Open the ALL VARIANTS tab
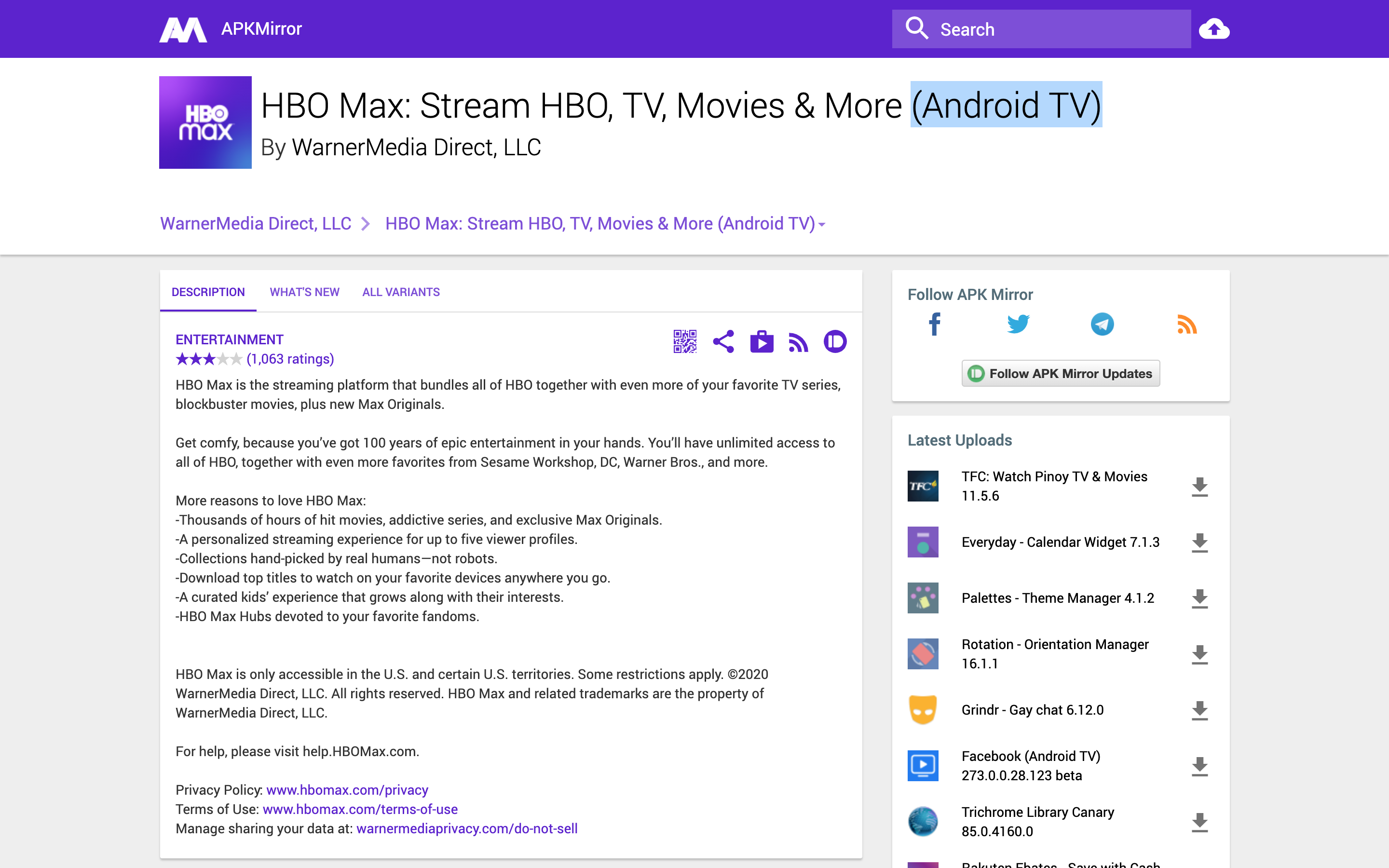1389x868 pixels. point(401,292)
